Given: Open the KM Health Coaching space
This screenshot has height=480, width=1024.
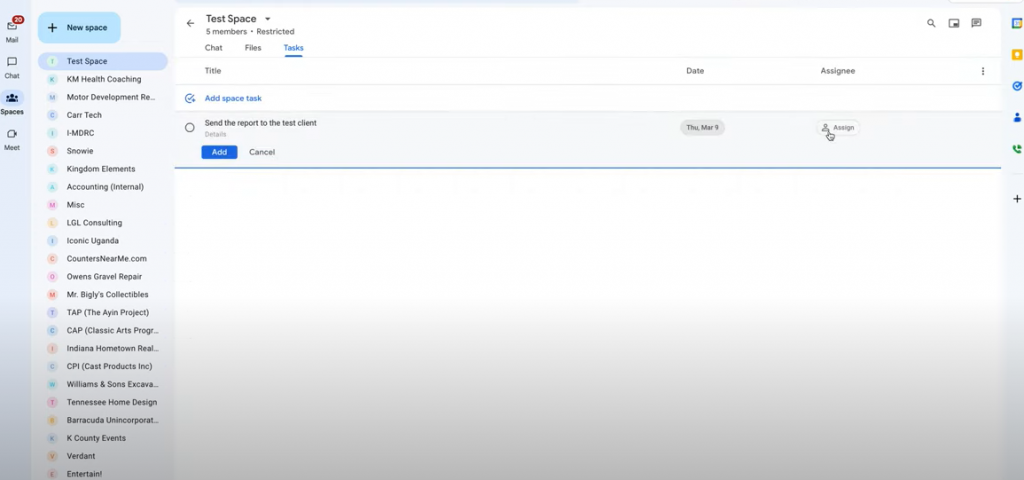Looking at the screenshot, I should pos(103,79).
